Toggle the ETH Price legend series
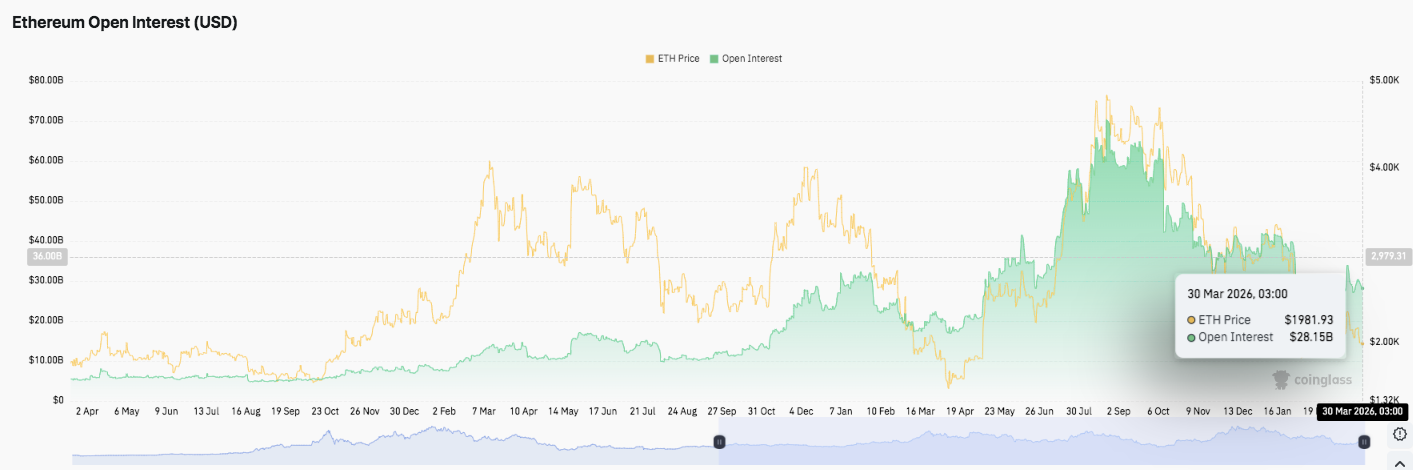The width and height of the screenshot is (1413, 470). point(677,59)
